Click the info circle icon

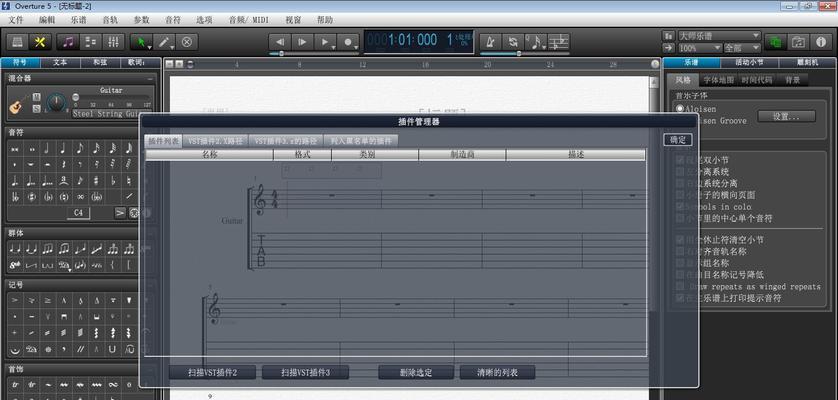(821, 42)
